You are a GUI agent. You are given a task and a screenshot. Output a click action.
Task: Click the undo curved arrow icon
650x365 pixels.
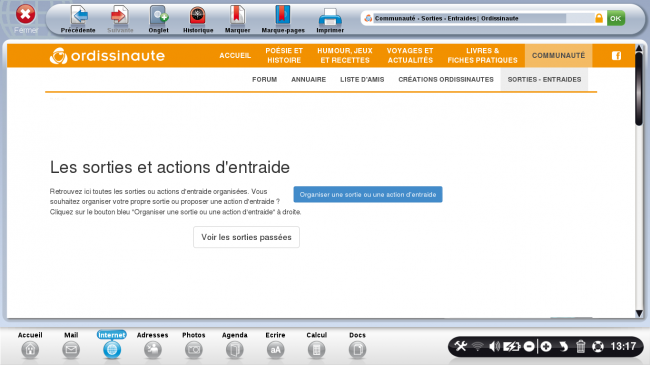coord(563,346)
